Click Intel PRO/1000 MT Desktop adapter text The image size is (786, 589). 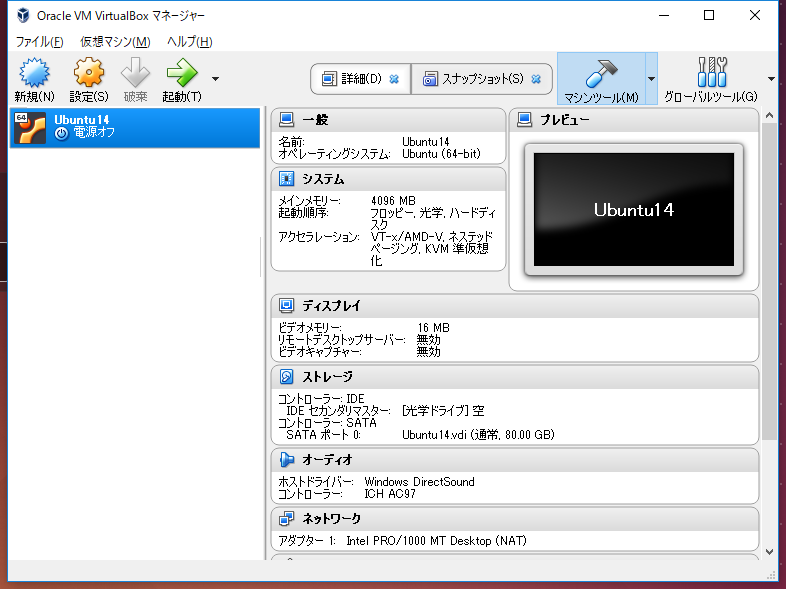(436, 541)
